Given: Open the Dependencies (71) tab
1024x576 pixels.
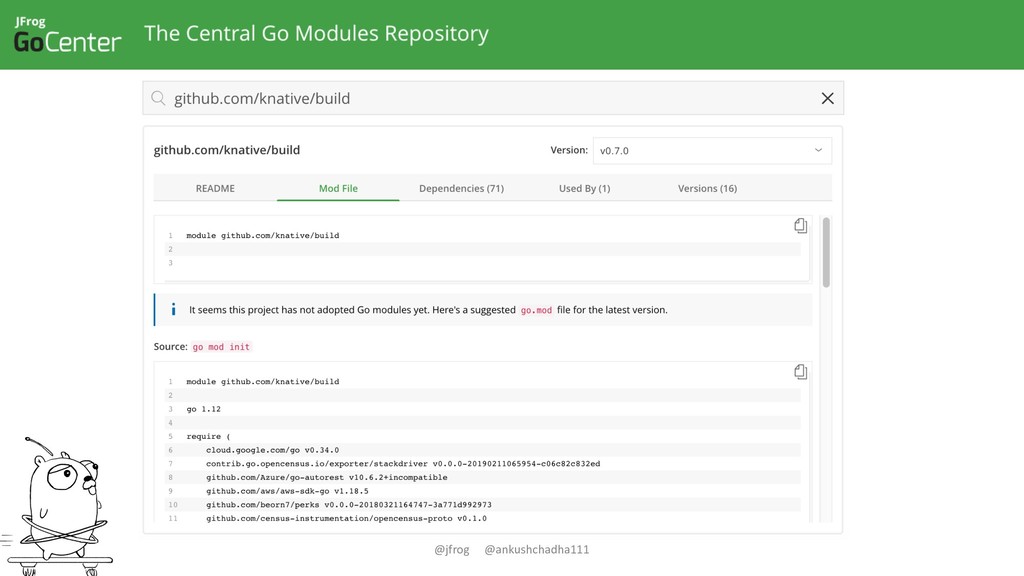Looking at the screenshot, I should tap(461, 188).
